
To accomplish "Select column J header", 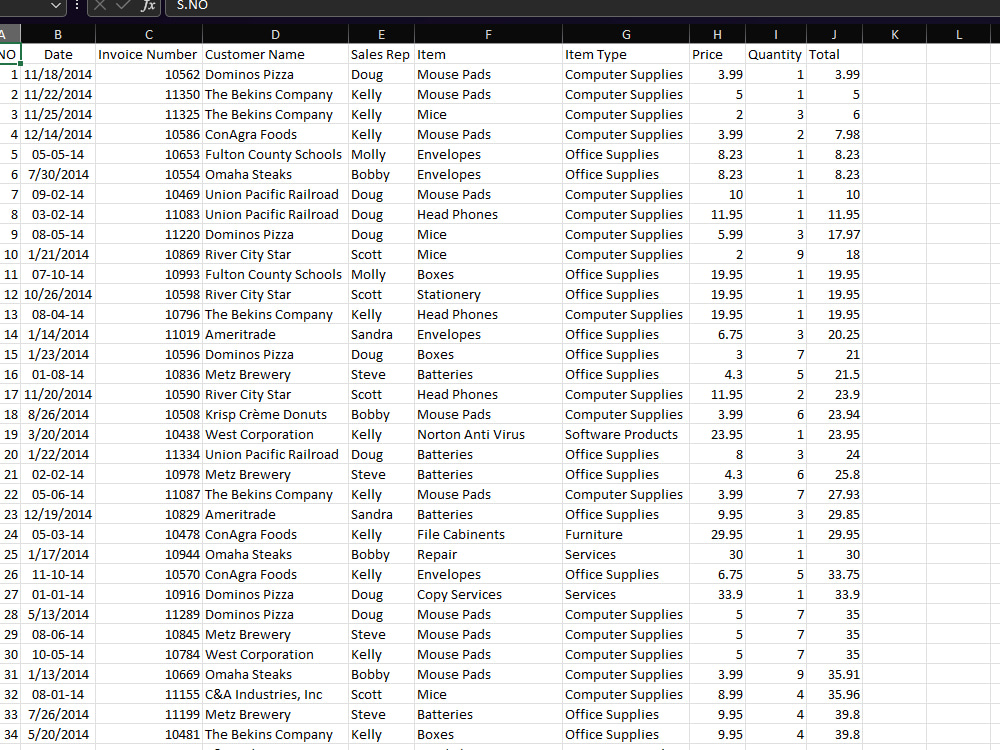I will click(x=834, y=34).
